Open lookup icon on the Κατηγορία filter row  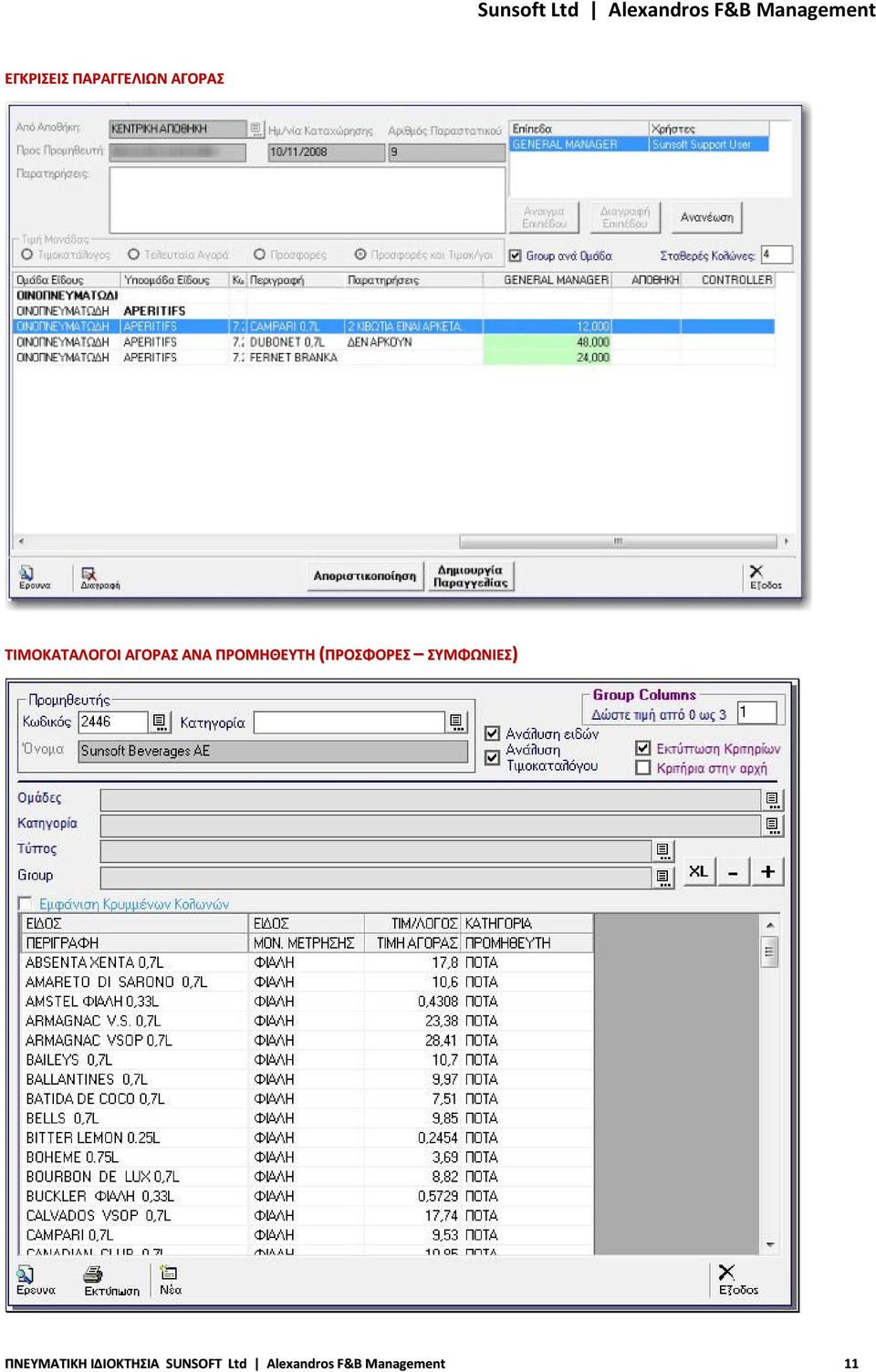point(773,826)
